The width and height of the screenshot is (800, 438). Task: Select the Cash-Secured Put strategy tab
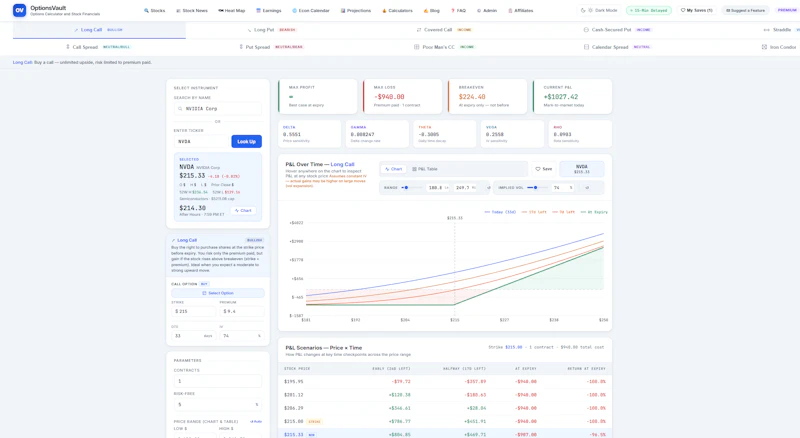pyautogui.click(x=617, y=30)
